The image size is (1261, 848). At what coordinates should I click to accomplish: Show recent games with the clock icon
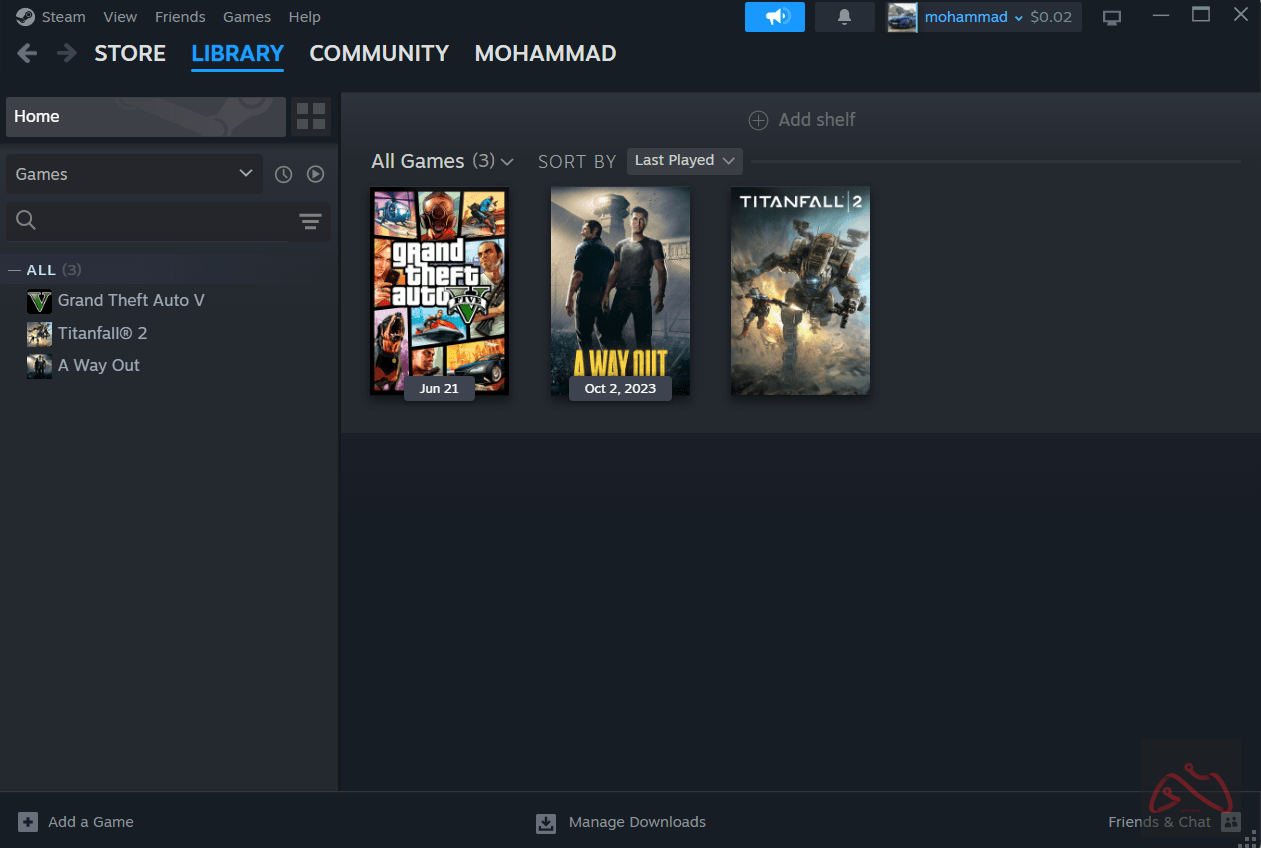[x=283, y=173]
